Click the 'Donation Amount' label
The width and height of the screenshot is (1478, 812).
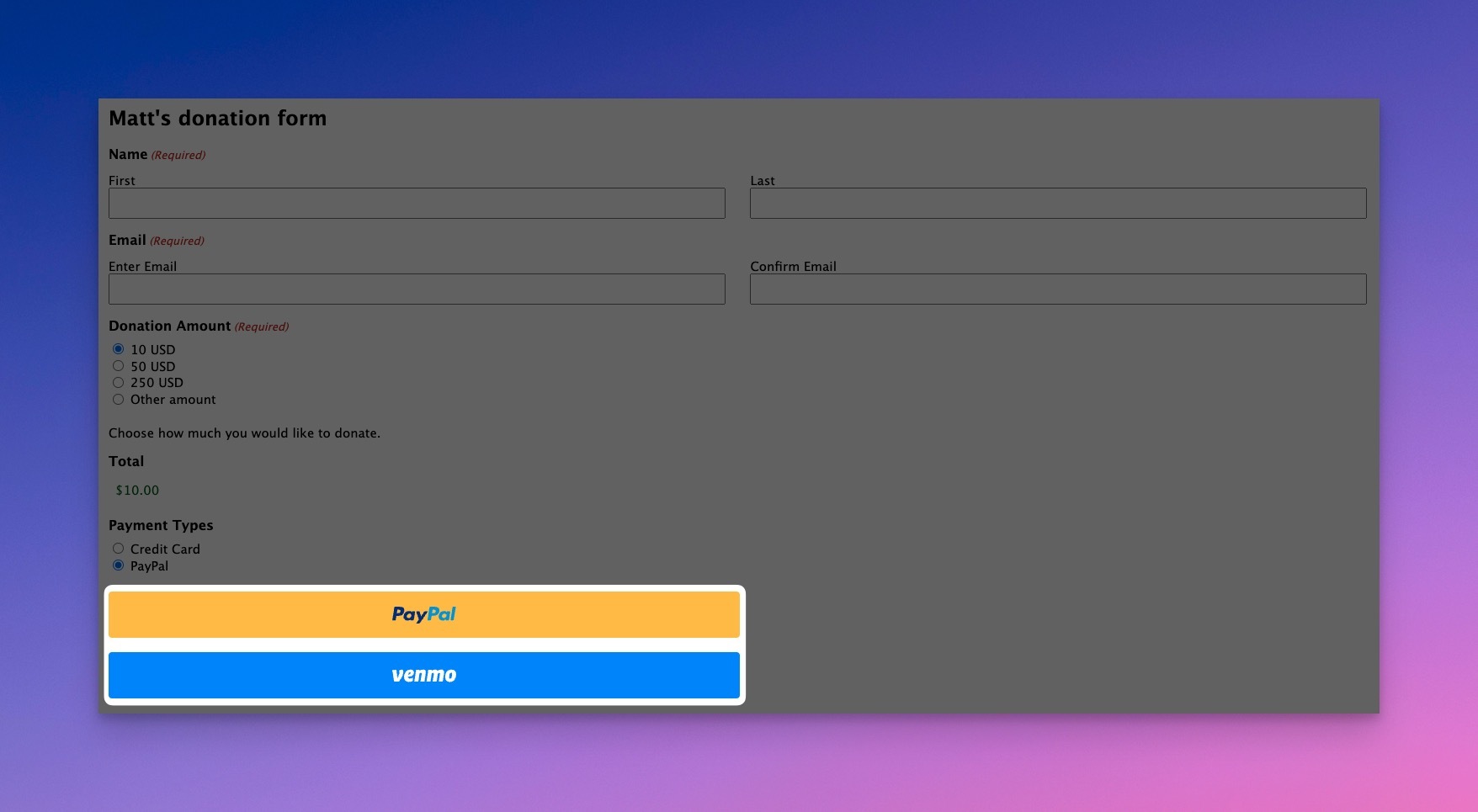[169, 326]
